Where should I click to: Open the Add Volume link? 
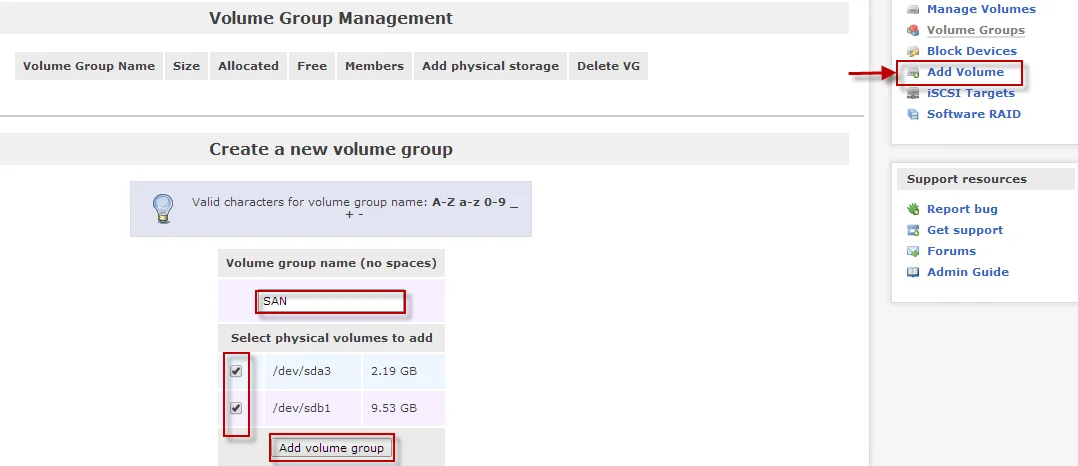click(965, 72)
